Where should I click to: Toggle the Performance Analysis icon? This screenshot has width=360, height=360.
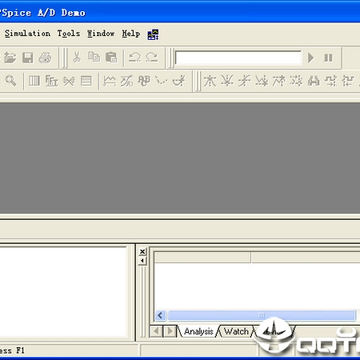click(69, 81)
